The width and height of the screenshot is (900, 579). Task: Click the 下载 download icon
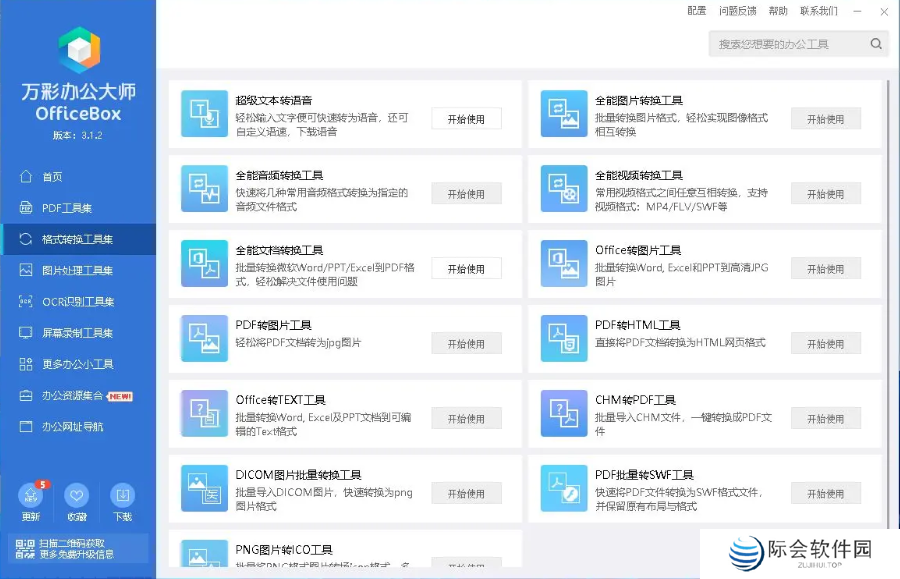click(x=122, y=496)
